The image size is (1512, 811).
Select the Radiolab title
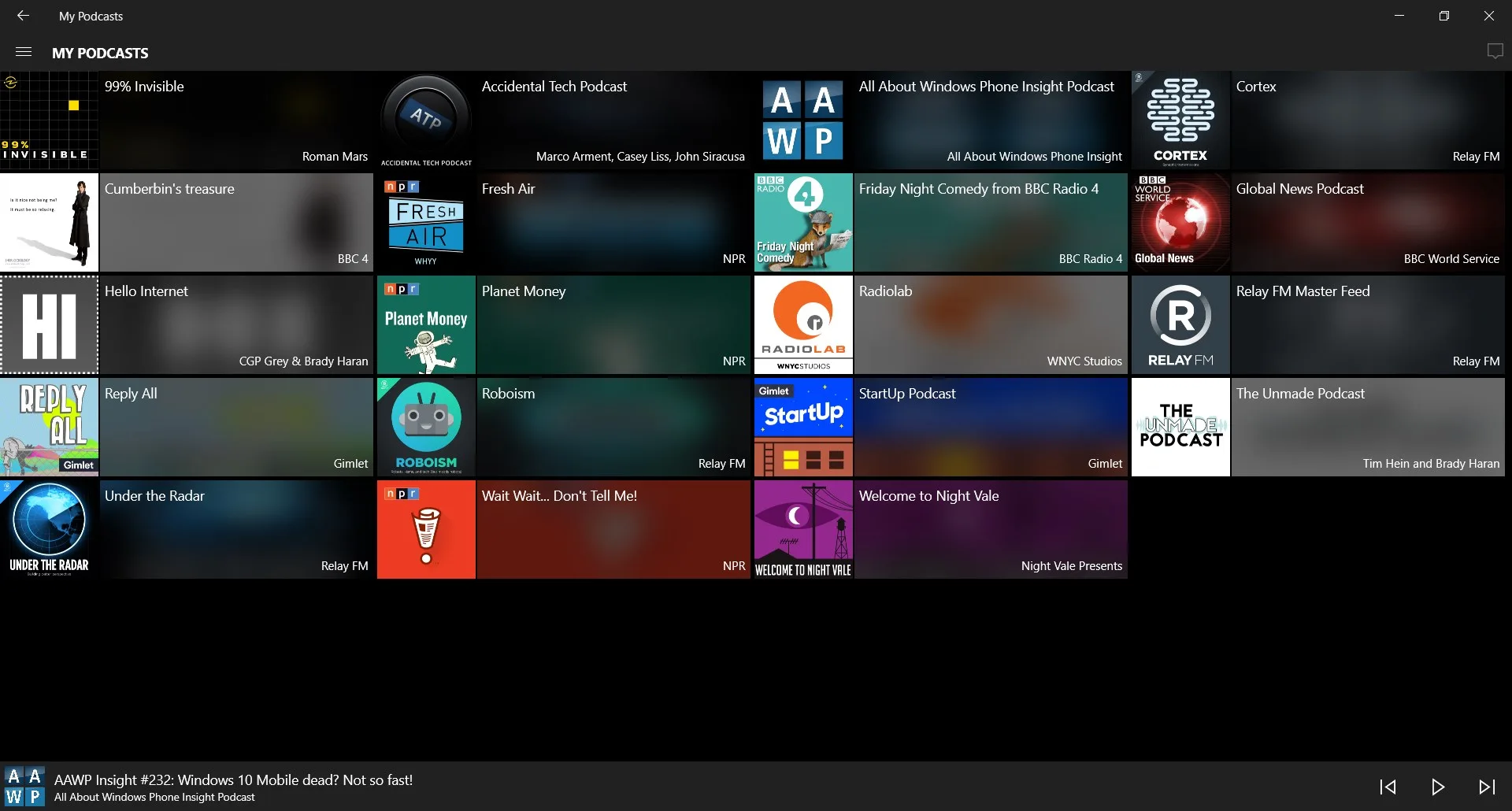coord(885,291)
